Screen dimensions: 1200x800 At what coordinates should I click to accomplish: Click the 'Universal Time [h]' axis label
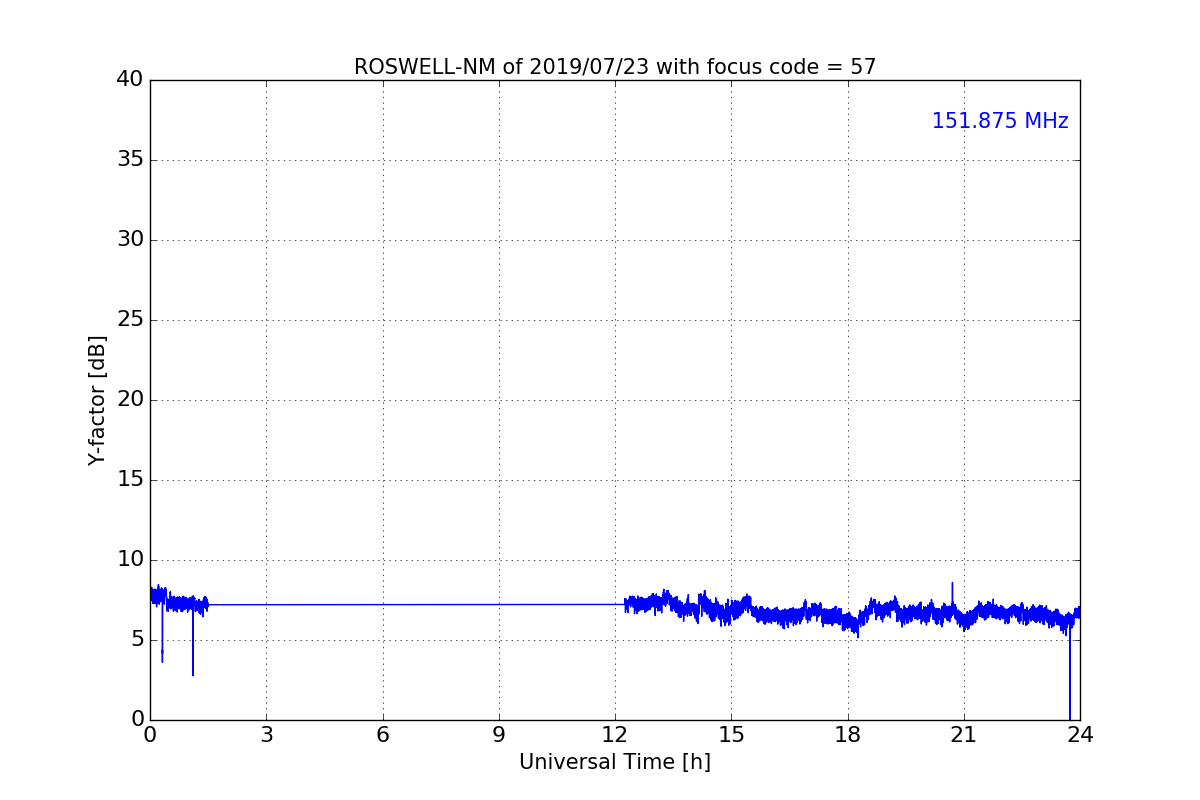(615, 762)
